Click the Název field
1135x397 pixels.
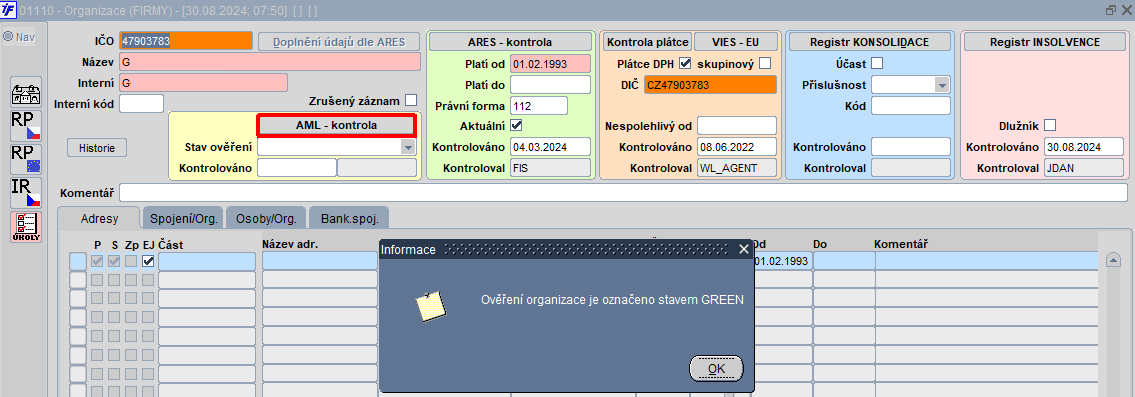point(270,62)
